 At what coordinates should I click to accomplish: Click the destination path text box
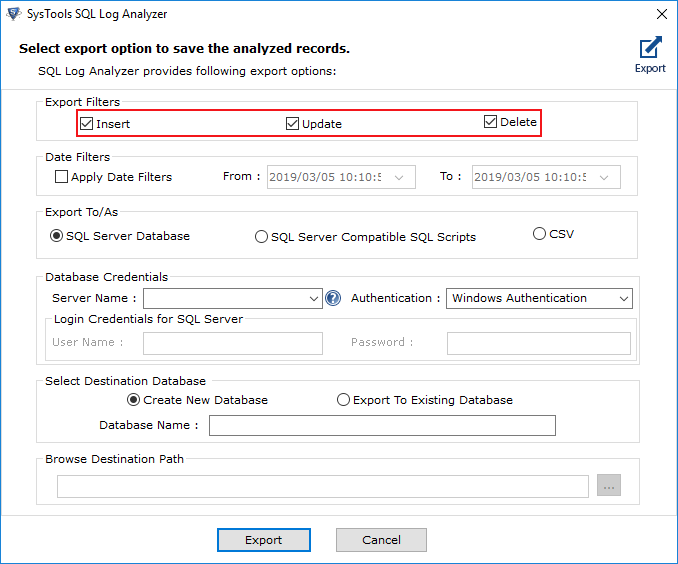point(323,487)
